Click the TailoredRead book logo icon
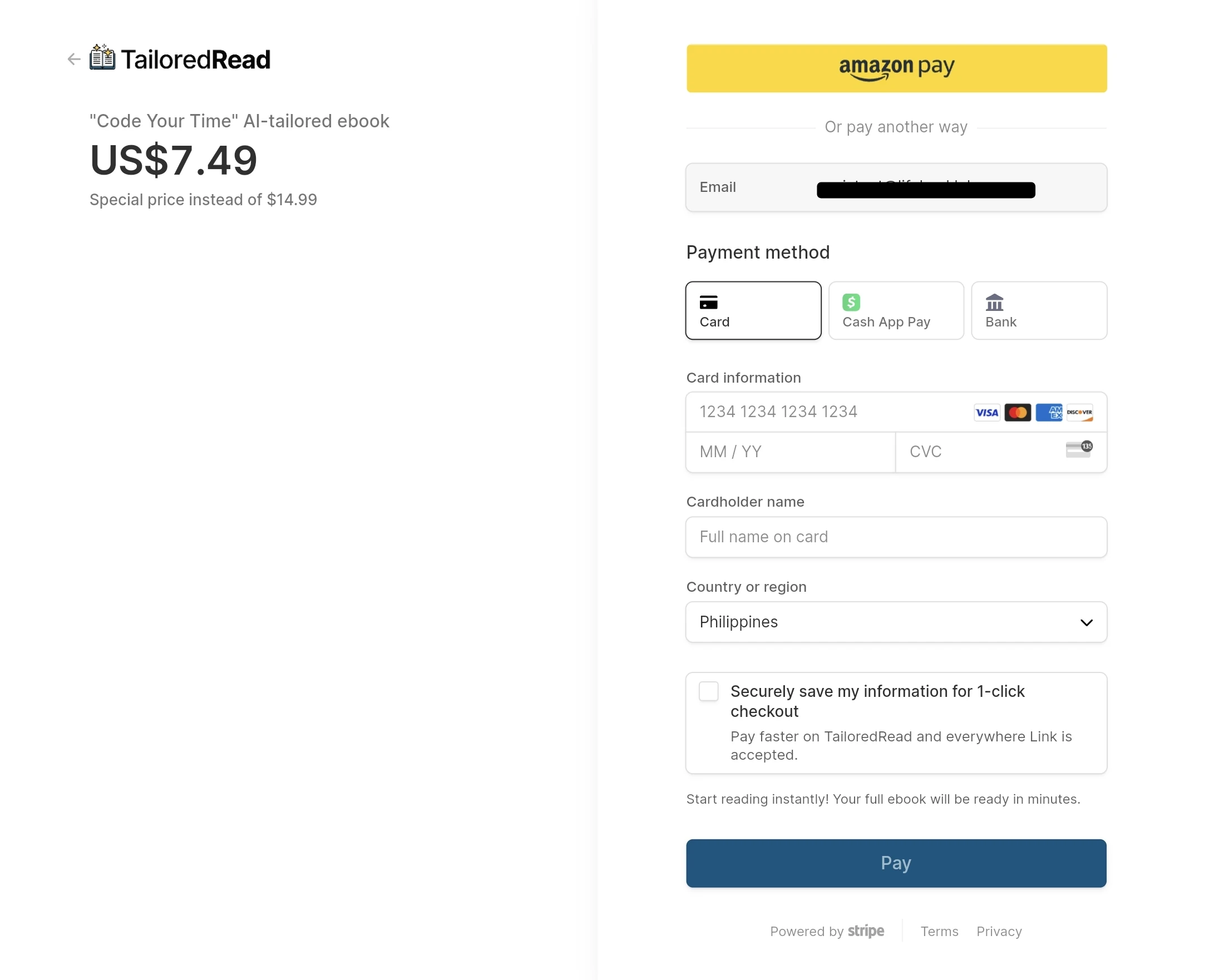 tap(102, 58)
